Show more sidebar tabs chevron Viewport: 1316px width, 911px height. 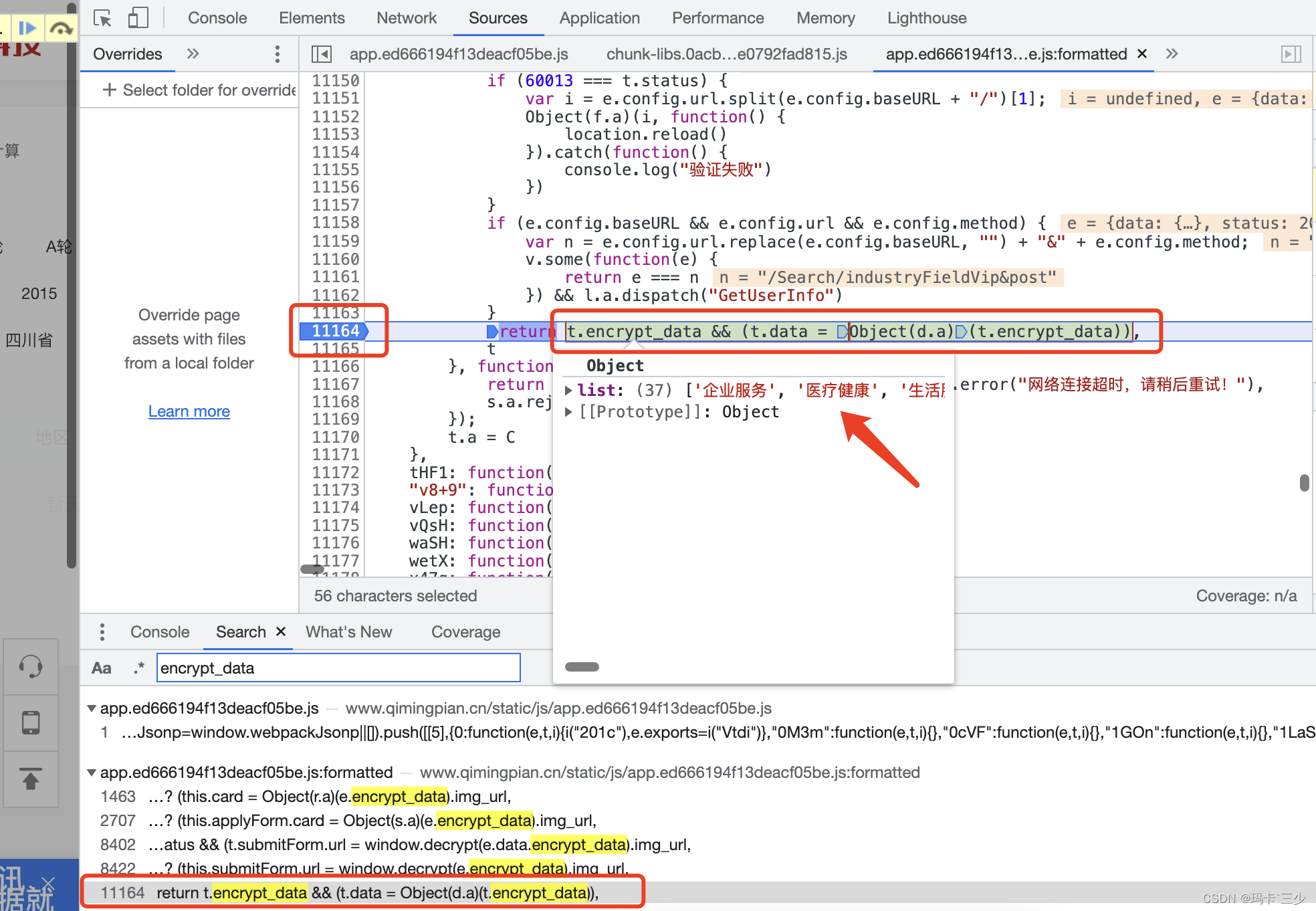pyautogui.click(x=193, y=54)
